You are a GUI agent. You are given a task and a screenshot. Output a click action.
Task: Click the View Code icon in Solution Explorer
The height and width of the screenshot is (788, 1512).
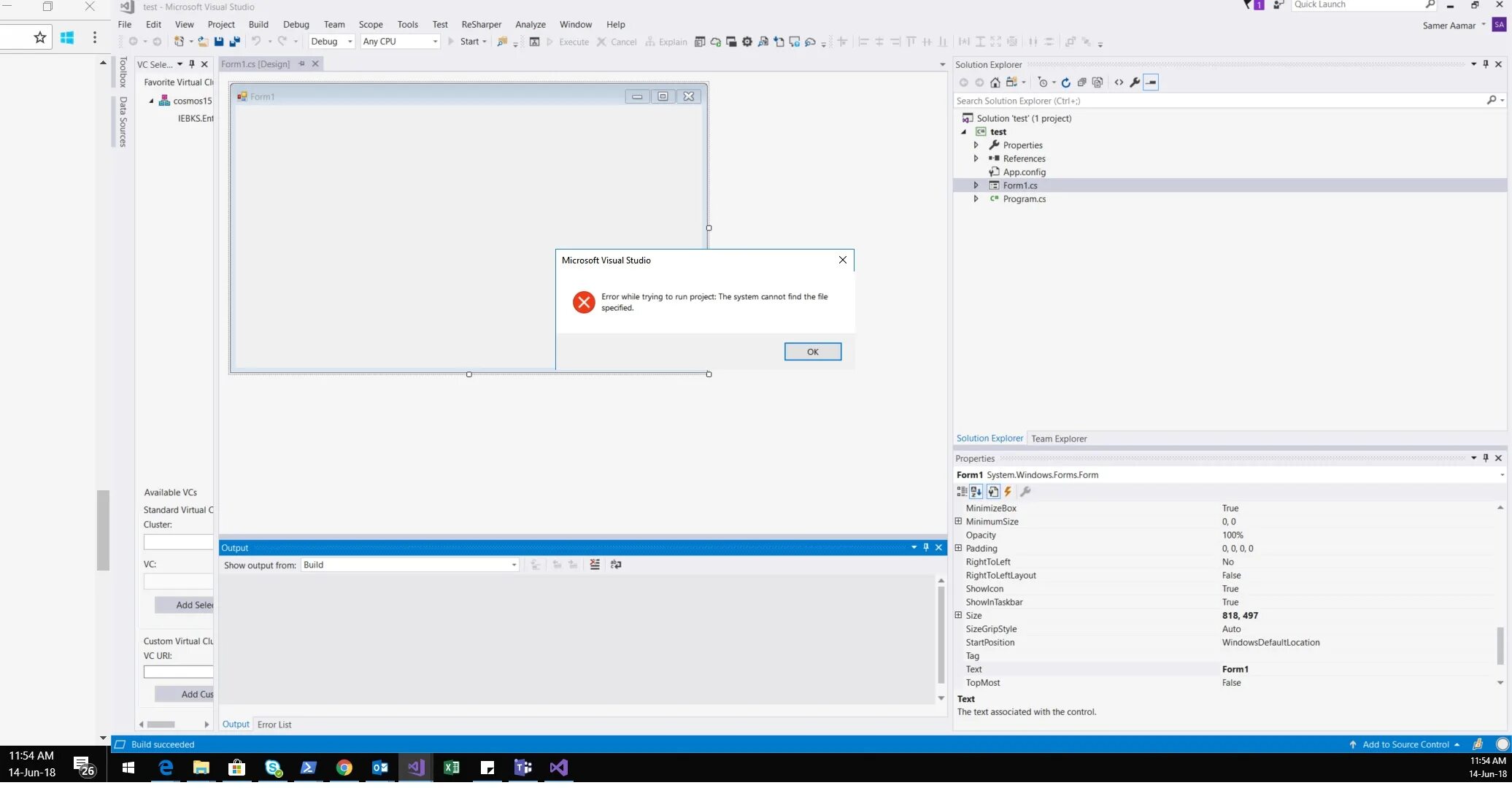[1119, 82]
